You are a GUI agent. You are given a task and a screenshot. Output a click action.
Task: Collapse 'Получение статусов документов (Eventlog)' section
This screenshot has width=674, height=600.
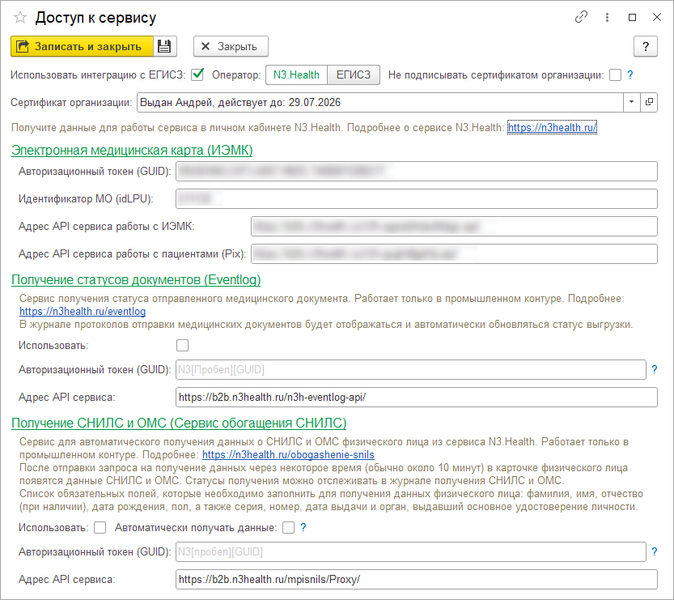coord(136,280)
